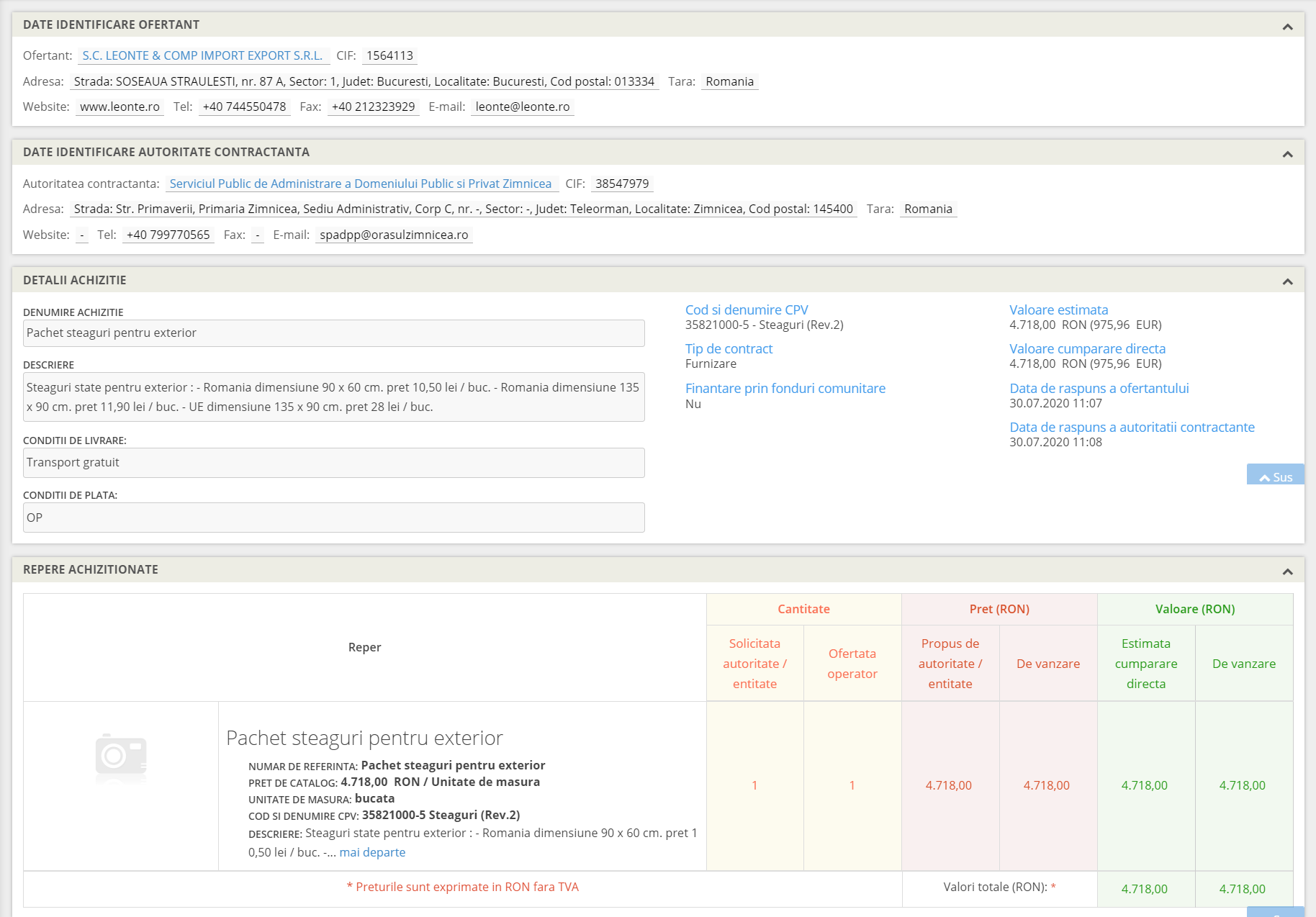Click the 'Valoare cumparare directa' label
This screenshot has width=1316, height=917.
[x=1087, y=348]
